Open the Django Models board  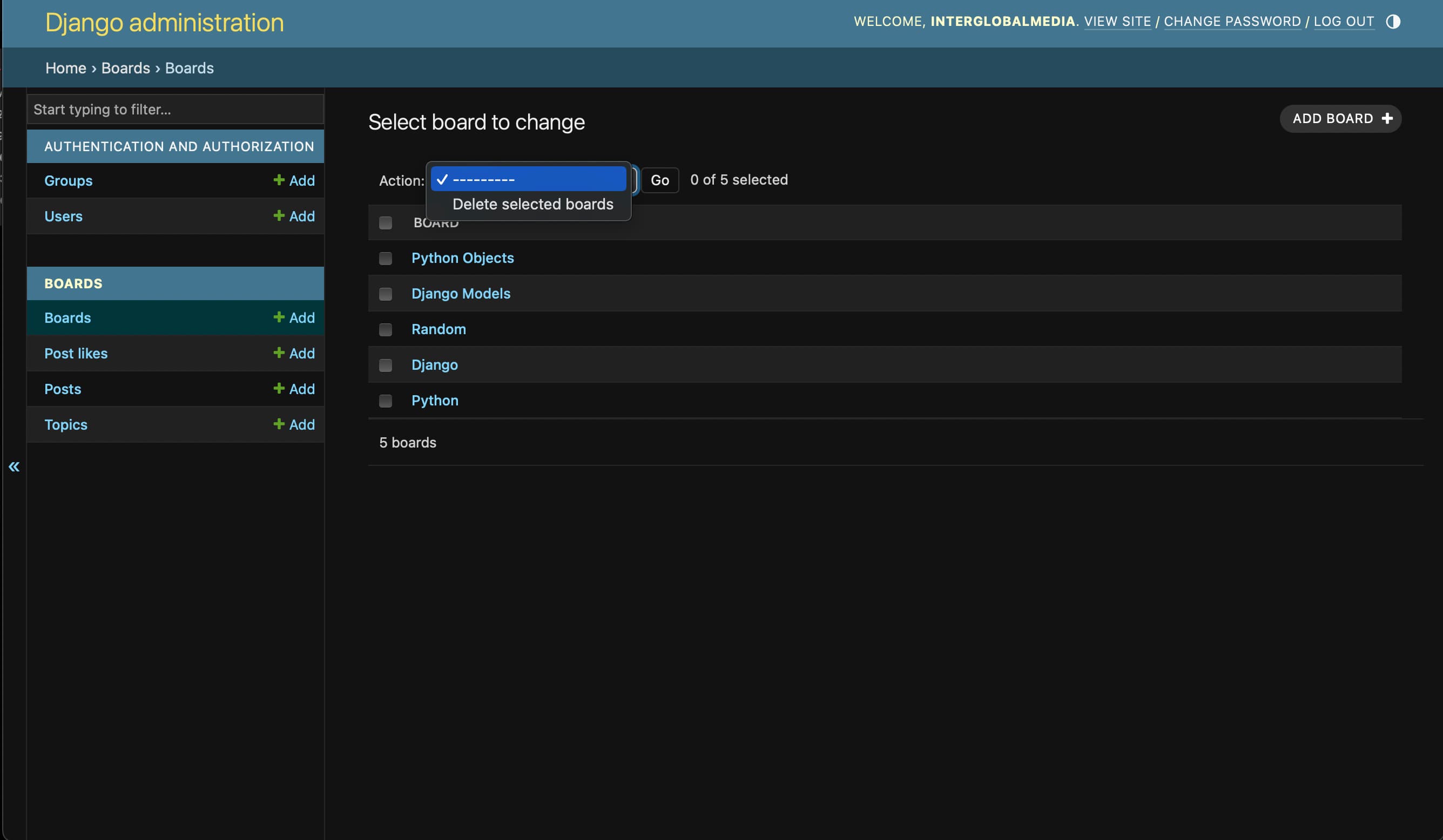(461, 293)
